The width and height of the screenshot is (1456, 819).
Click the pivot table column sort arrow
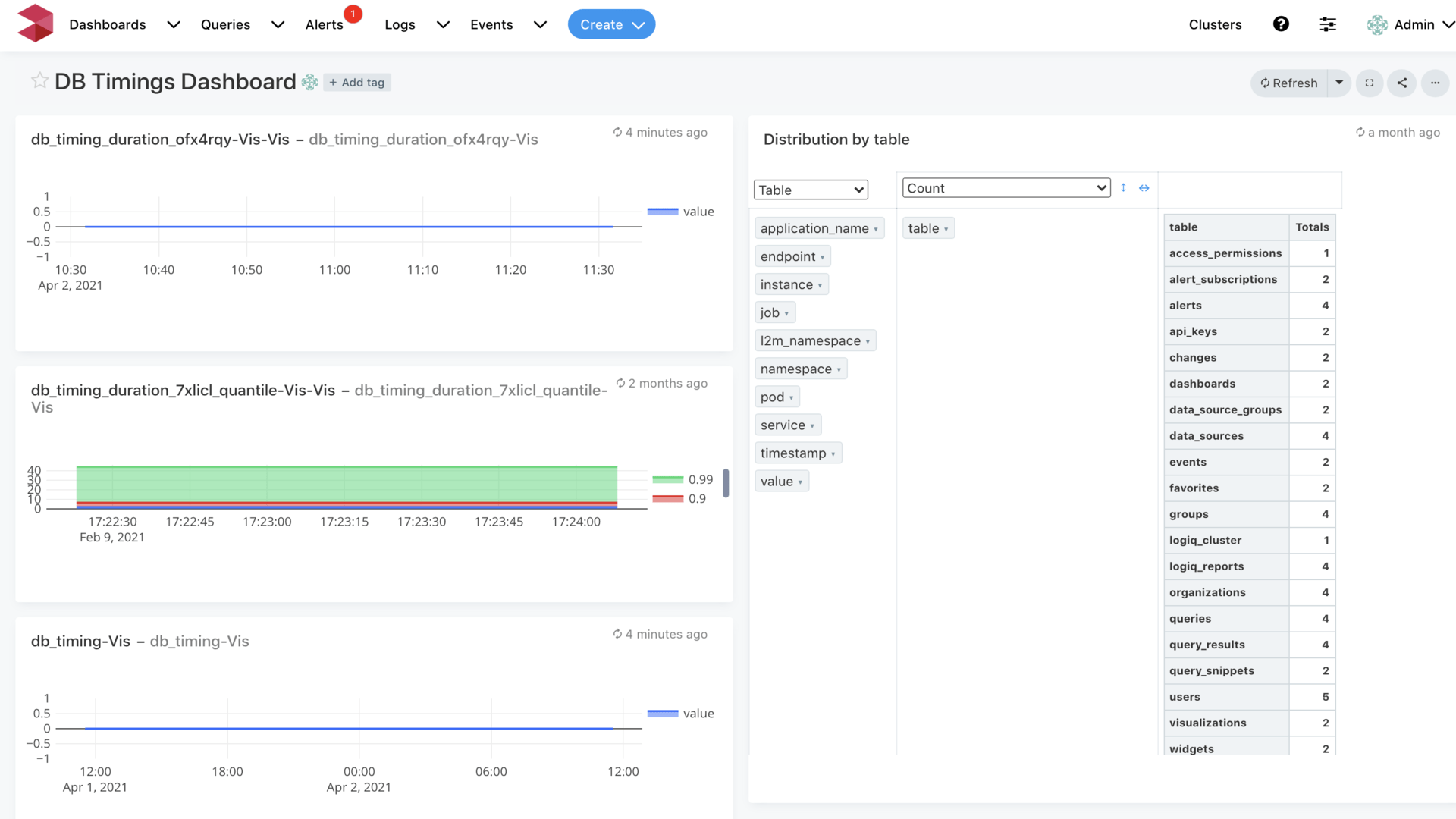pos(1144,188)
